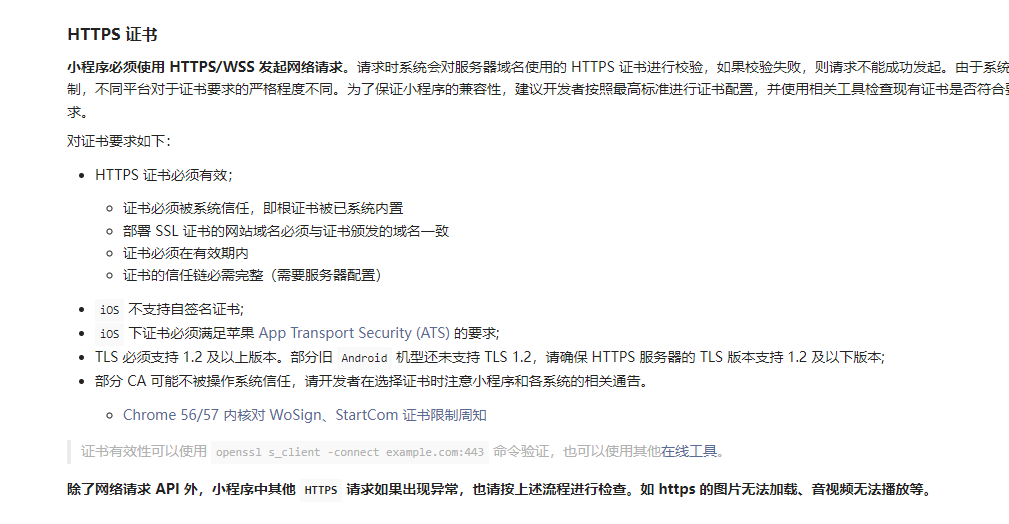Click the bullet TLS 必须支持 1.2 及以上版本
Image resolution: width=1009 pixels, height=524 pixels.
coord(490,357)
